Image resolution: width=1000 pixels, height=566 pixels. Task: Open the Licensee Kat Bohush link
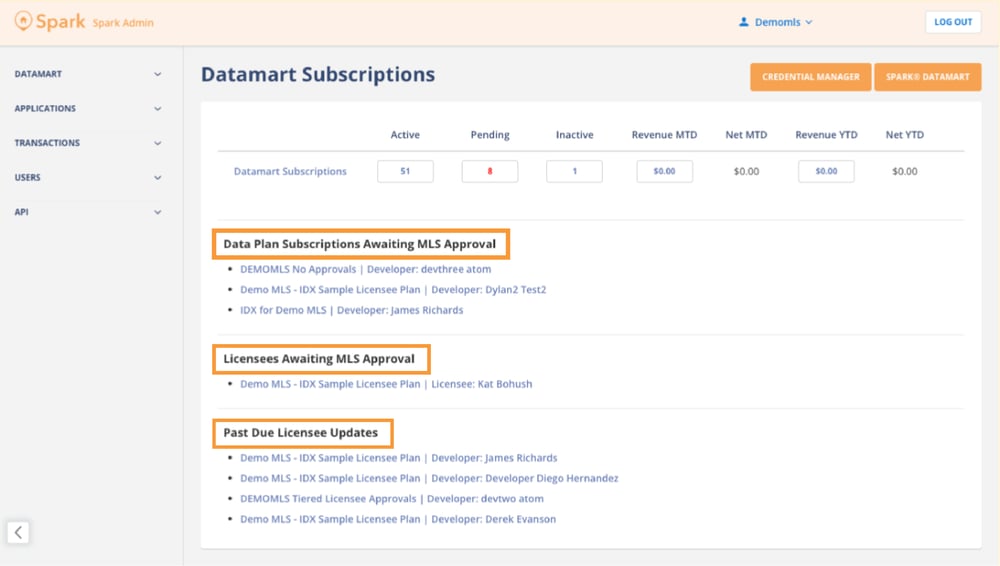(386, 384)
